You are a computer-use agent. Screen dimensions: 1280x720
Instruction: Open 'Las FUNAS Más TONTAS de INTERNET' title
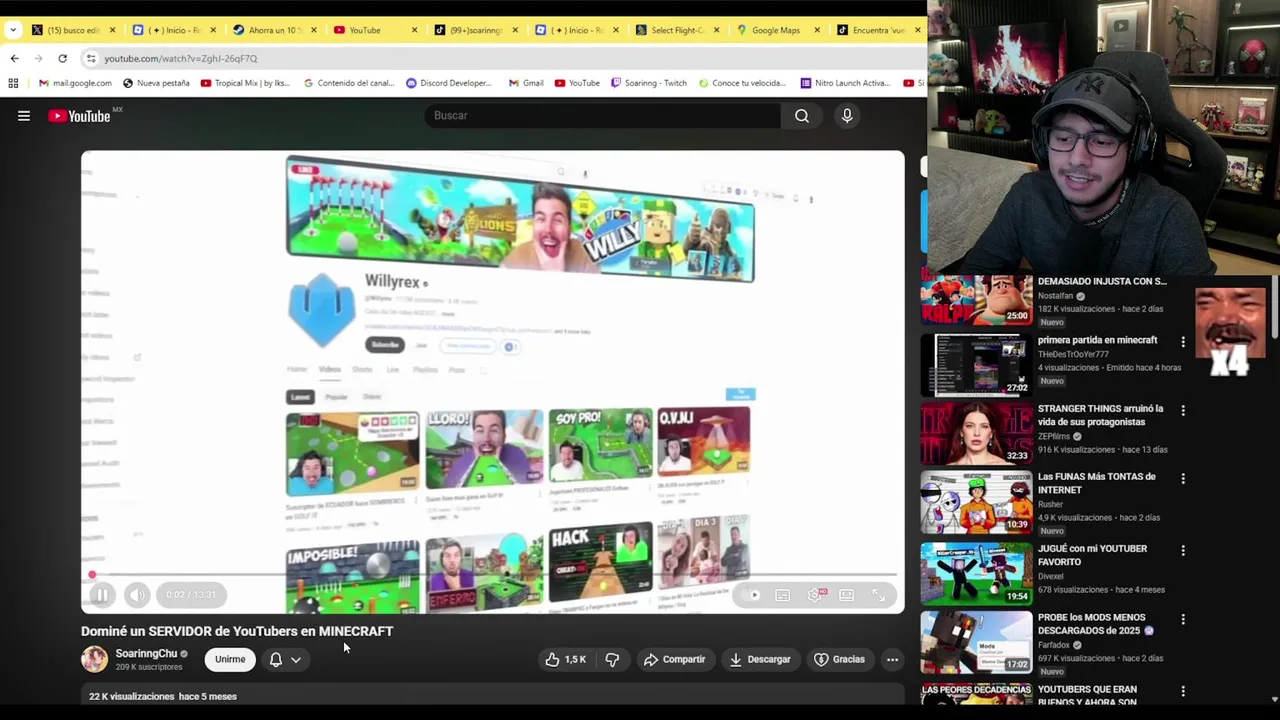pos(1097,483)
